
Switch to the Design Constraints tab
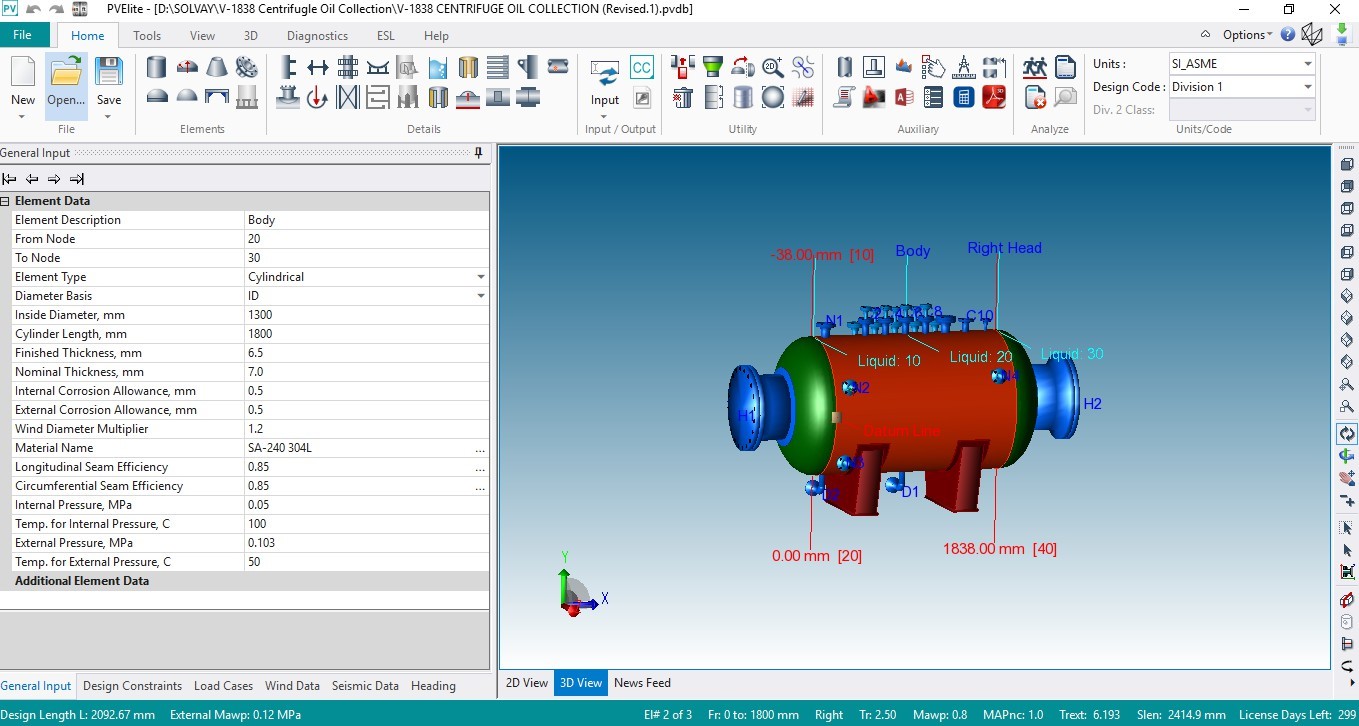point(132,686)
